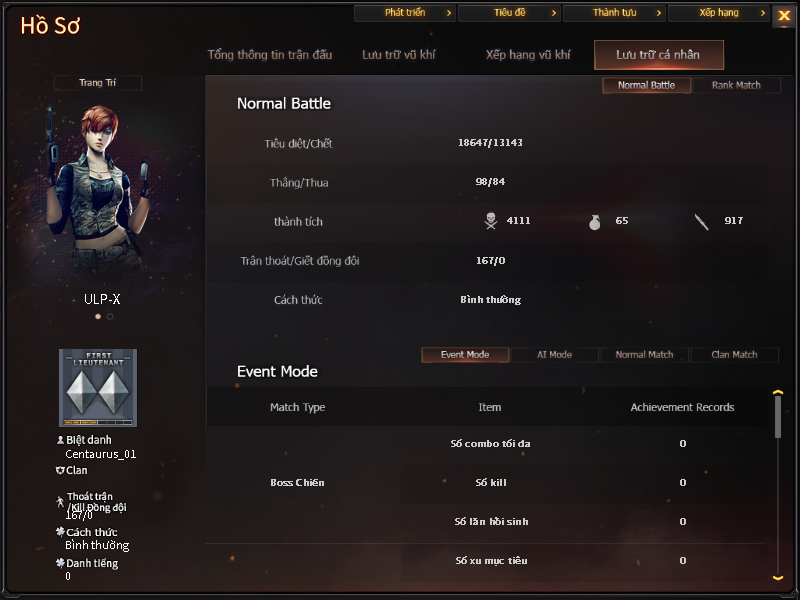
Task: Click the First Lieutenant rank badge
Action: pos(98,388)
